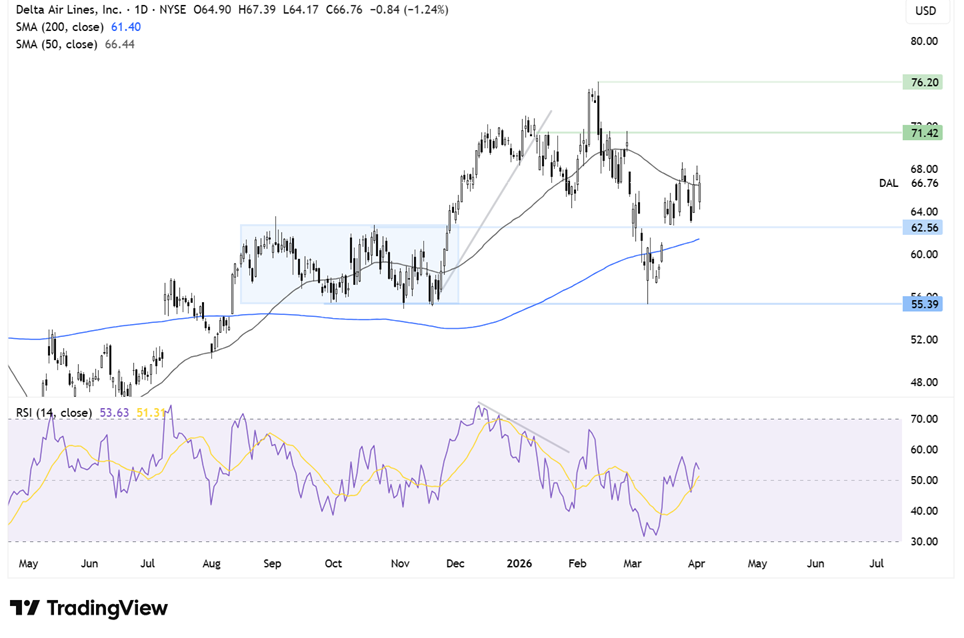
Task: Click the RSI value 53.63
Action: click(x=114, y=412)
